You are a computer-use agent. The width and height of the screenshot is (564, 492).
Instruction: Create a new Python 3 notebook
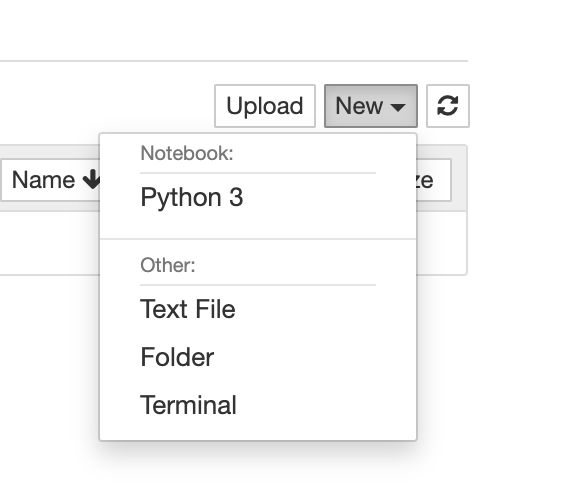pos(192,197)
